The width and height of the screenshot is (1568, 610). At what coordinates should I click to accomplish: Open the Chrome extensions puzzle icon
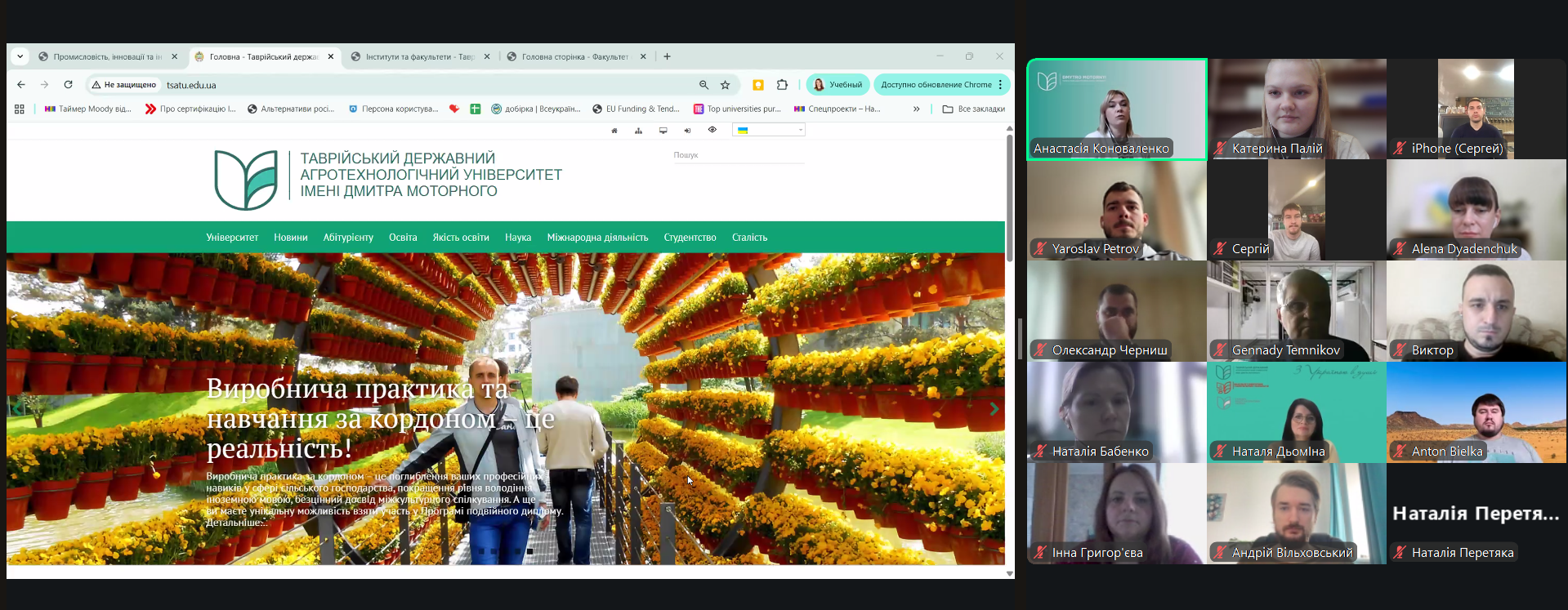pos(782,85)
